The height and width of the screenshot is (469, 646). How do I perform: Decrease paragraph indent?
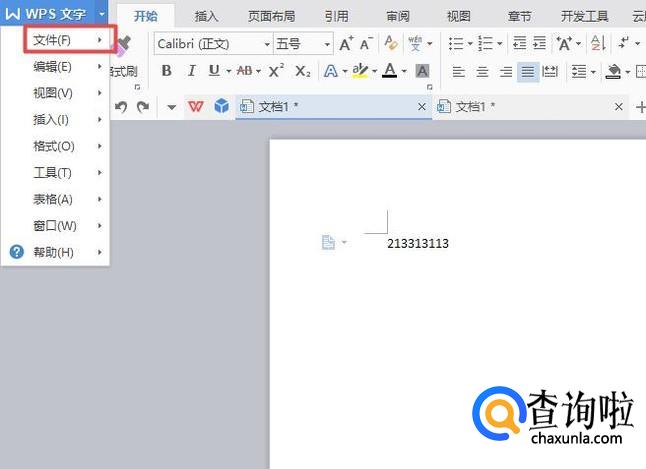(520, 43)
